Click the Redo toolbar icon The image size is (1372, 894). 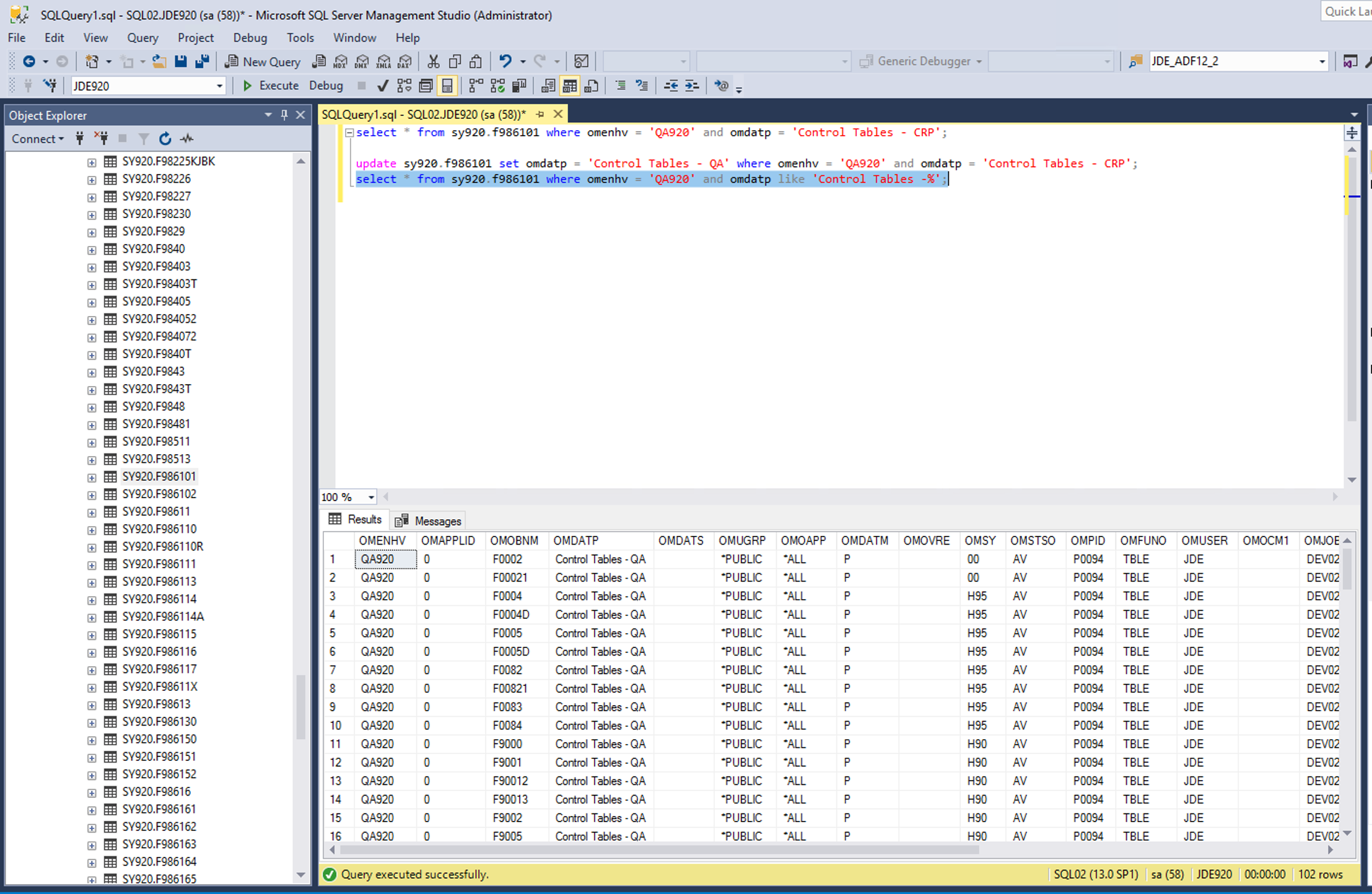541,62
